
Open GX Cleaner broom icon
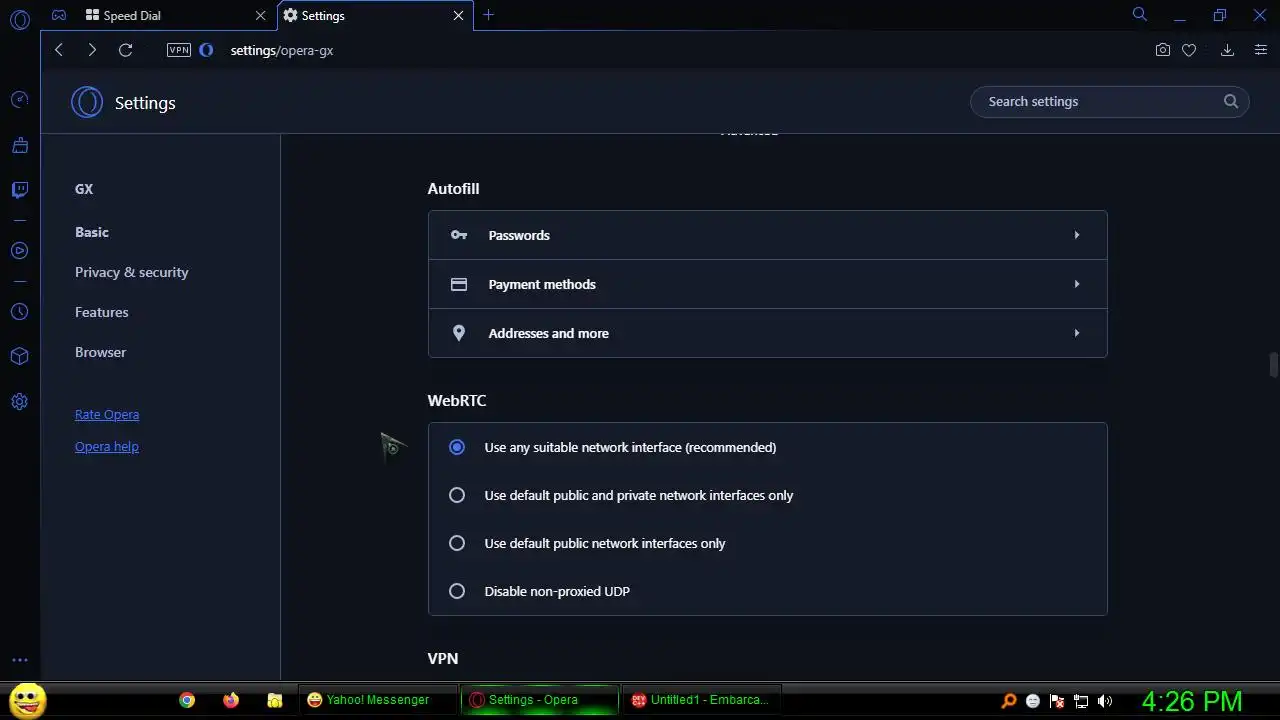[19, 146]
